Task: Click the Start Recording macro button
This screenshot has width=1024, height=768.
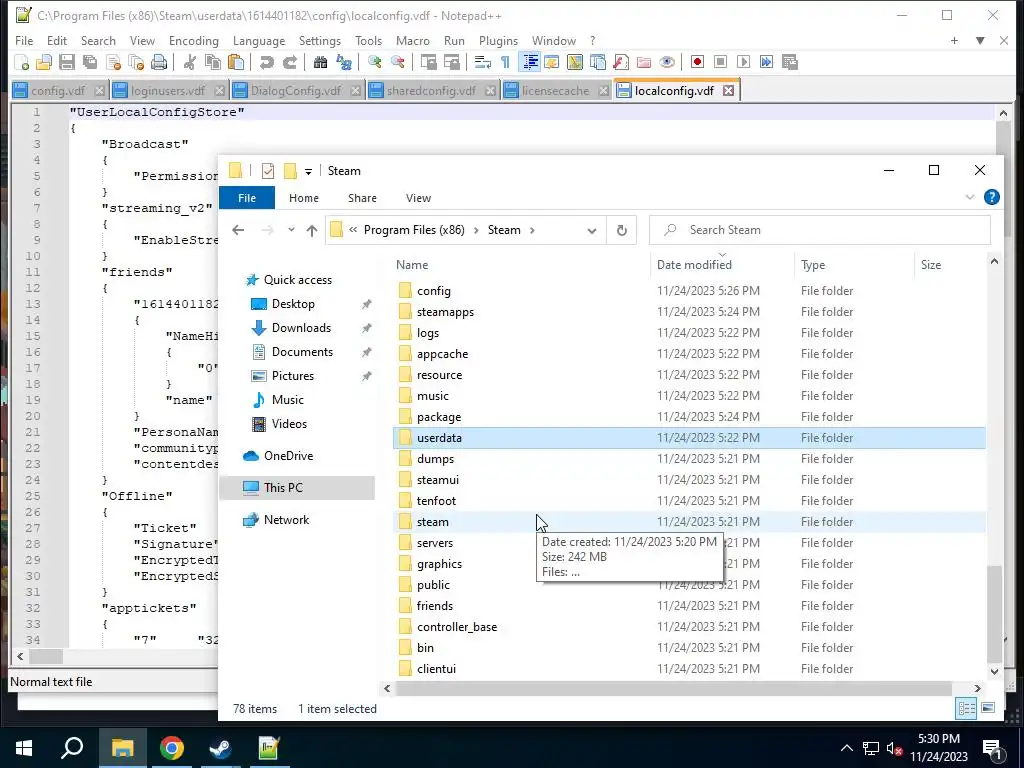Action: pyautogui.click(x=697, y=62)
